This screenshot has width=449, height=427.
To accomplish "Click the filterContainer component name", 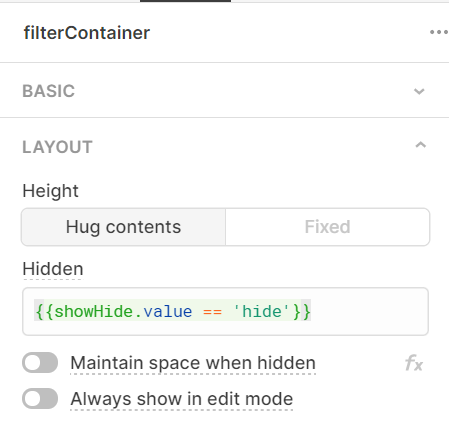I will point(87,33).
